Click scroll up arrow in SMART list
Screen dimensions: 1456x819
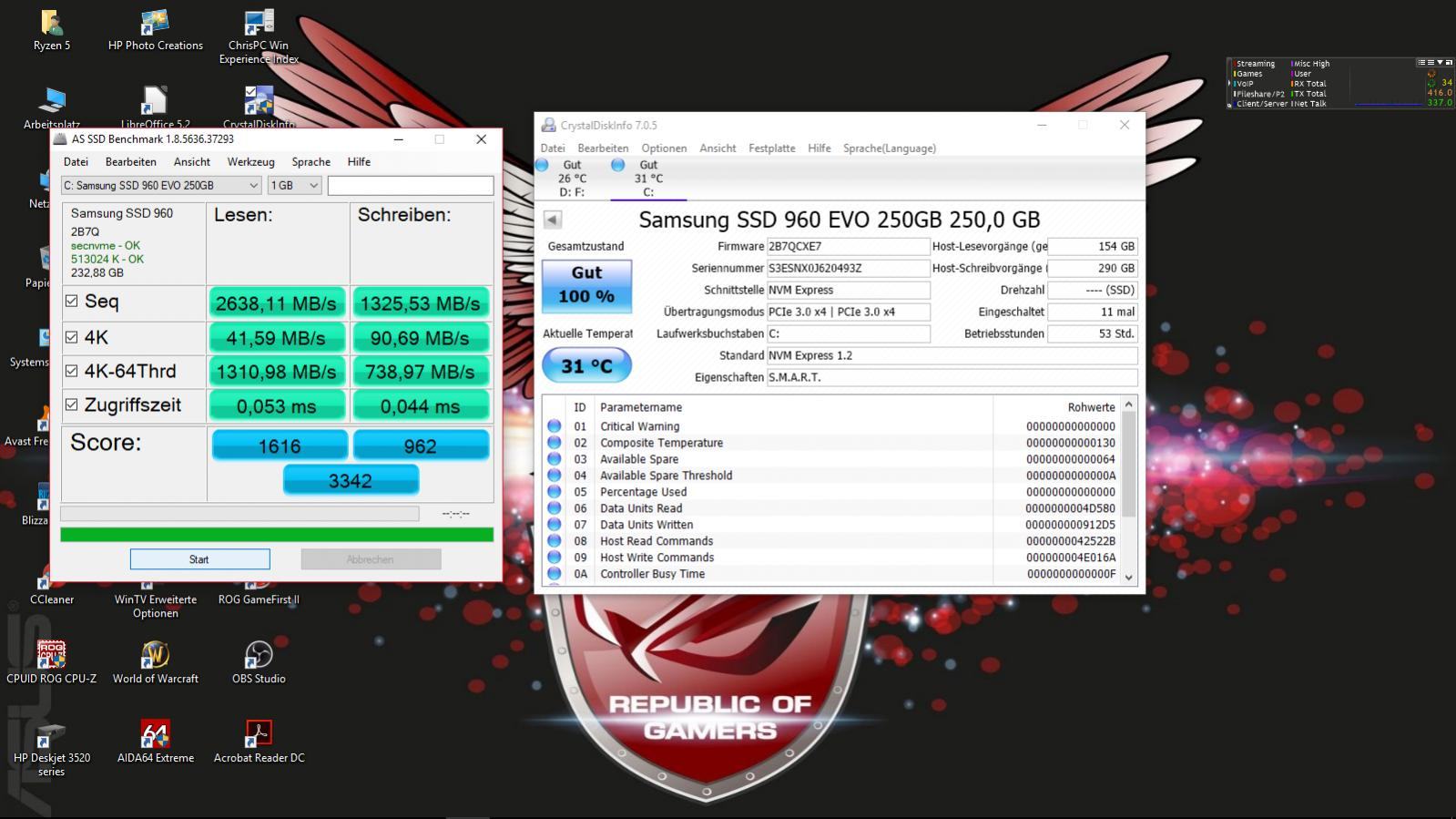[x=1129, y=404]
